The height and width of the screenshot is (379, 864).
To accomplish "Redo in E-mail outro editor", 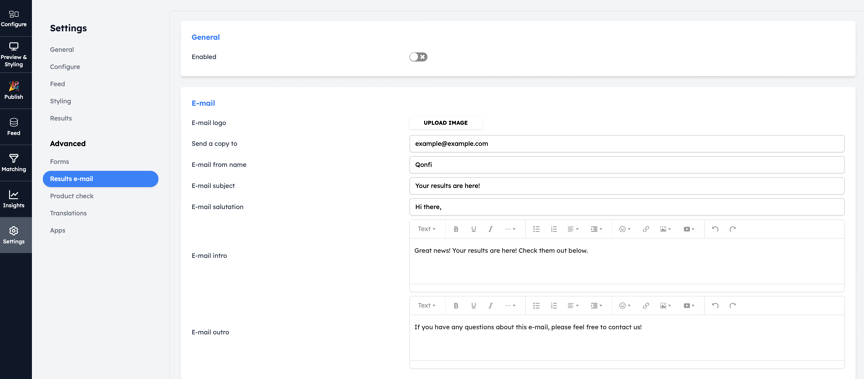I will (732, 306).
